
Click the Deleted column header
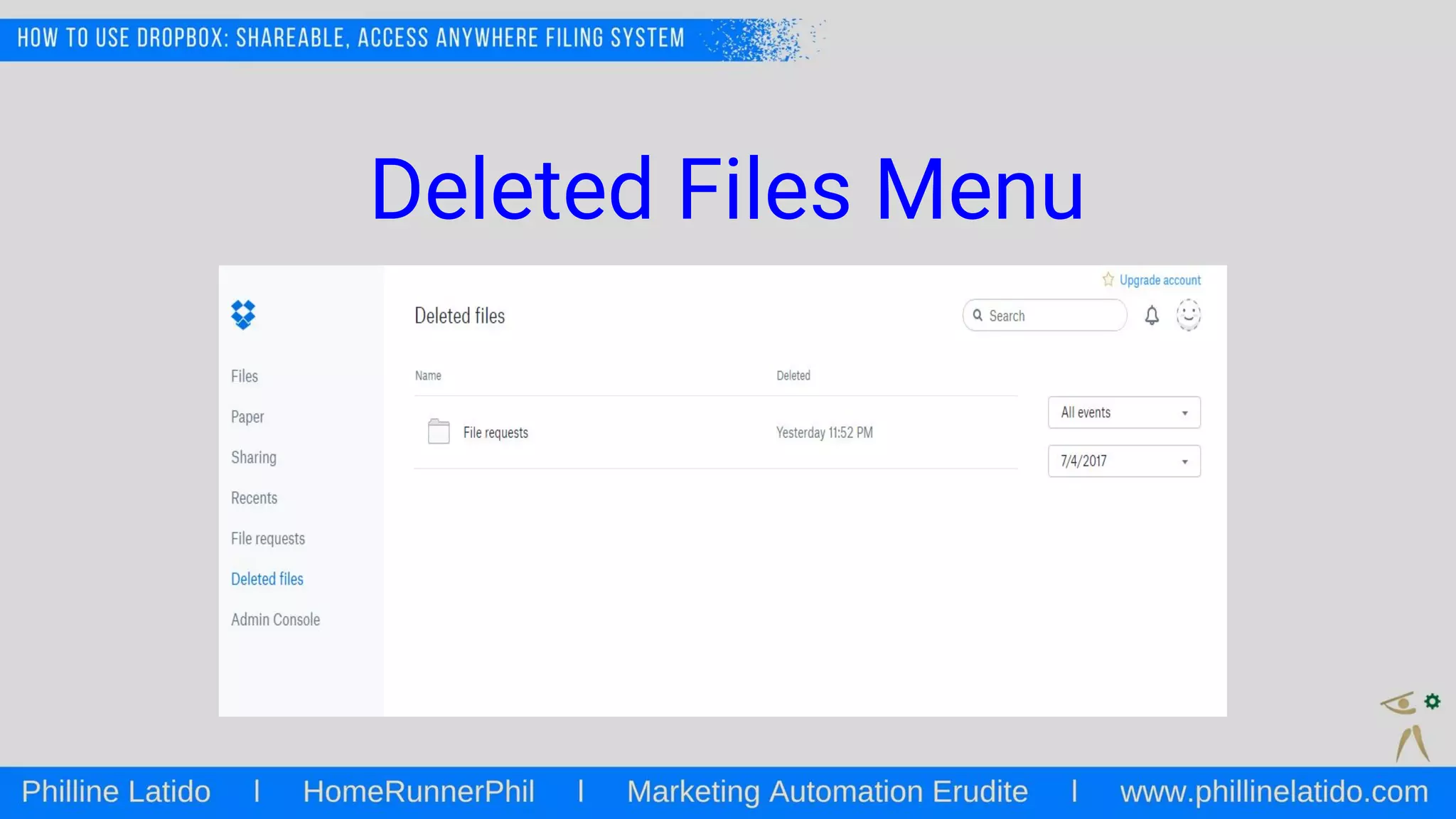coord(793,375)
